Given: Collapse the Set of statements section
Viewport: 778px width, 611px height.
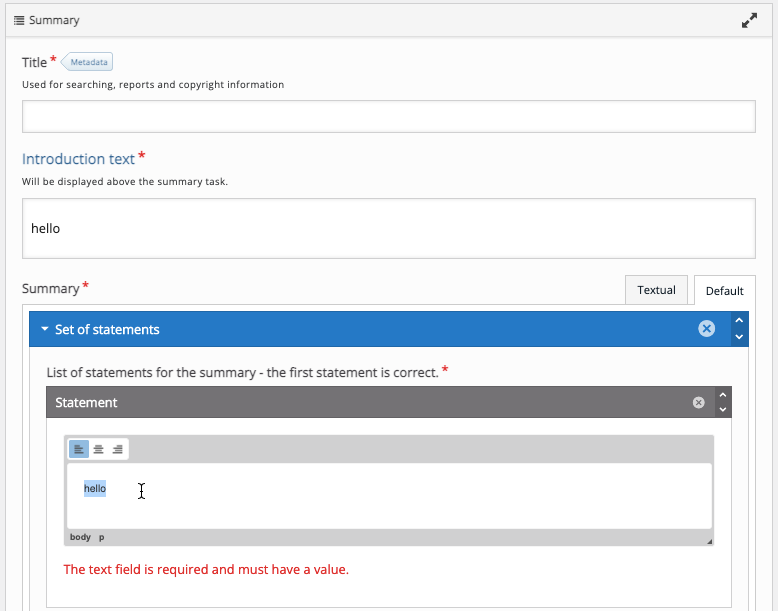Looking at the screenshot, I should click(x=45, y=329).
